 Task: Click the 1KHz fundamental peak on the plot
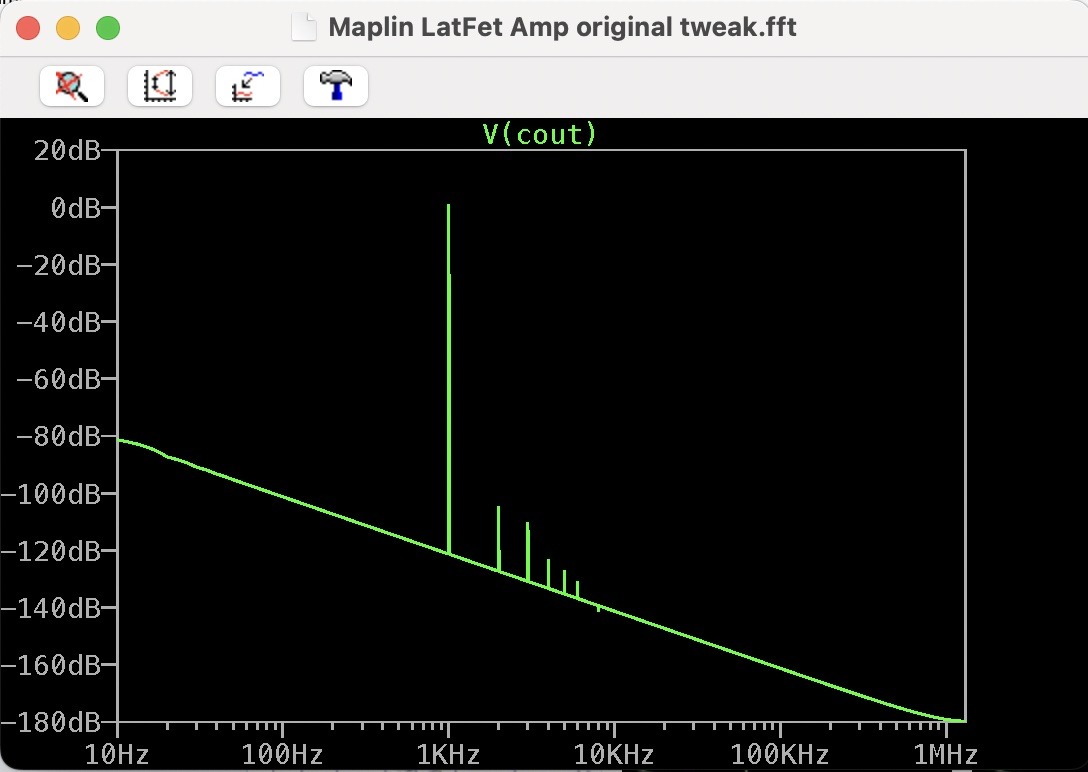point(449,378)
